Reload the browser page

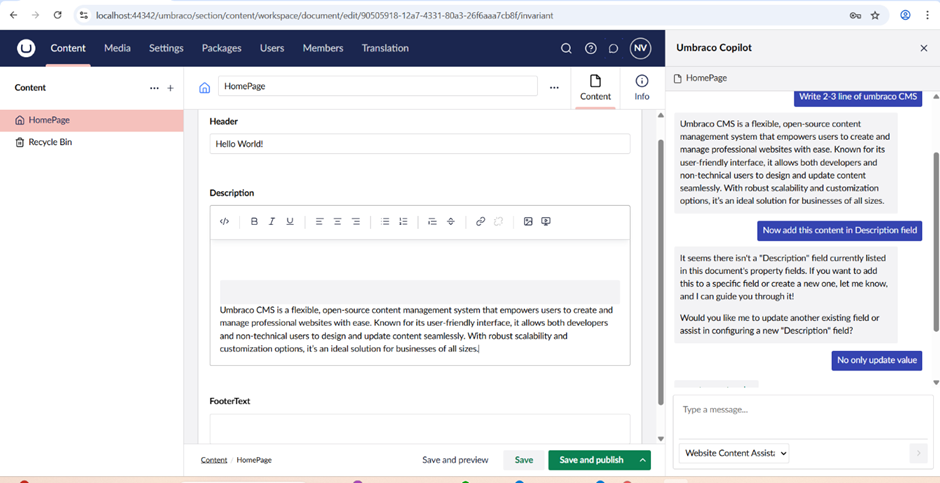(x=57, y=15)
